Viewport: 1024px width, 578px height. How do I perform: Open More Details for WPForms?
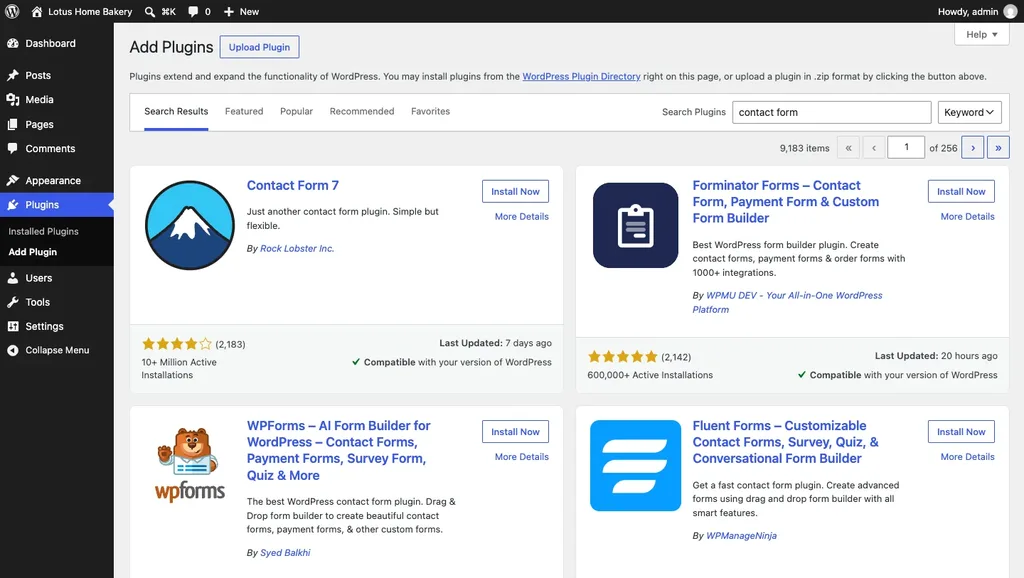[521, 457]
